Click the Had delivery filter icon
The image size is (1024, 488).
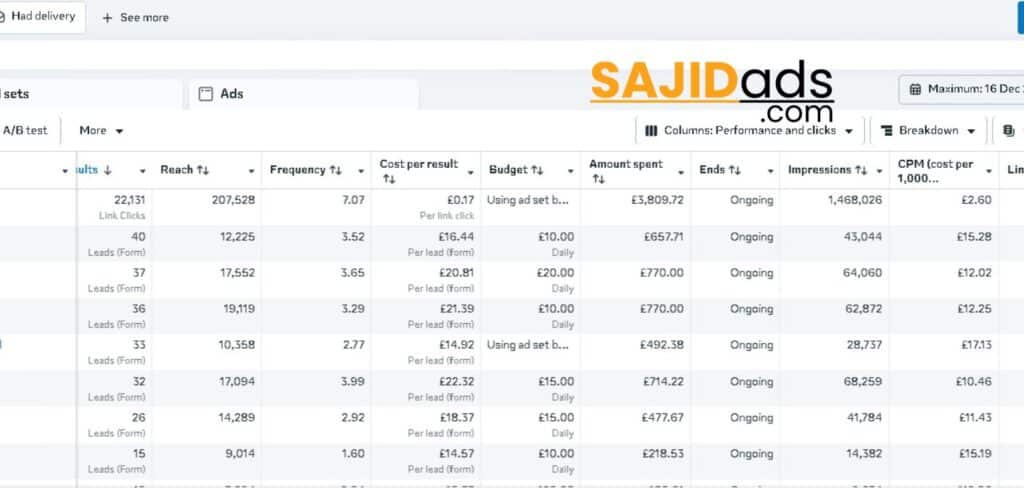tap(3, 17)
